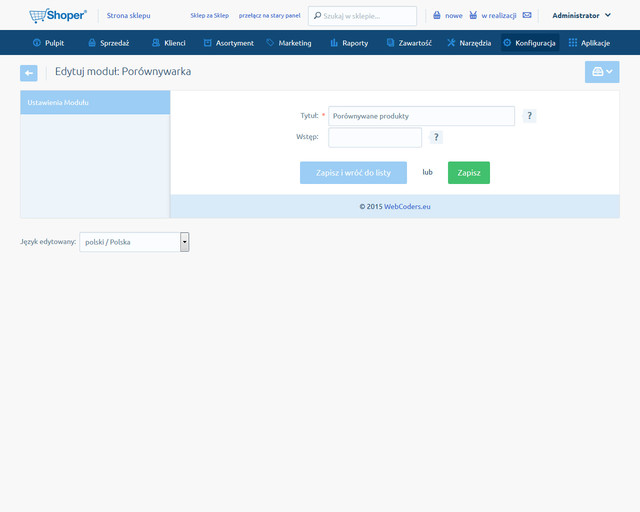The height and width of the screenshot is (512, 640).
Task: Click Zapisz i wróć do listy
Action: click(x=353, y=173)
